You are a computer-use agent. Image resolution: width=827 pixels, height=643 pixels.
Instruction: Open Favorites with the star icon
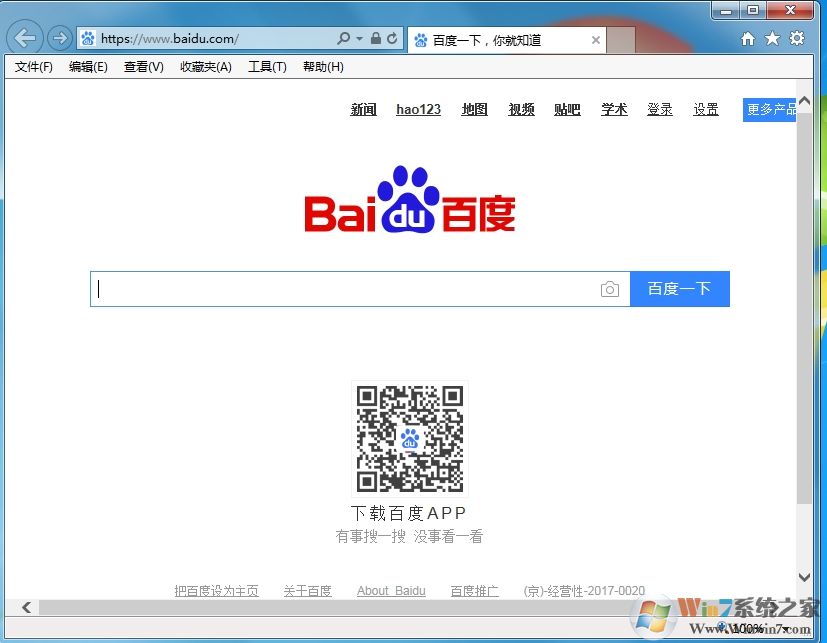pyautogui.click(x=771, y=38)
